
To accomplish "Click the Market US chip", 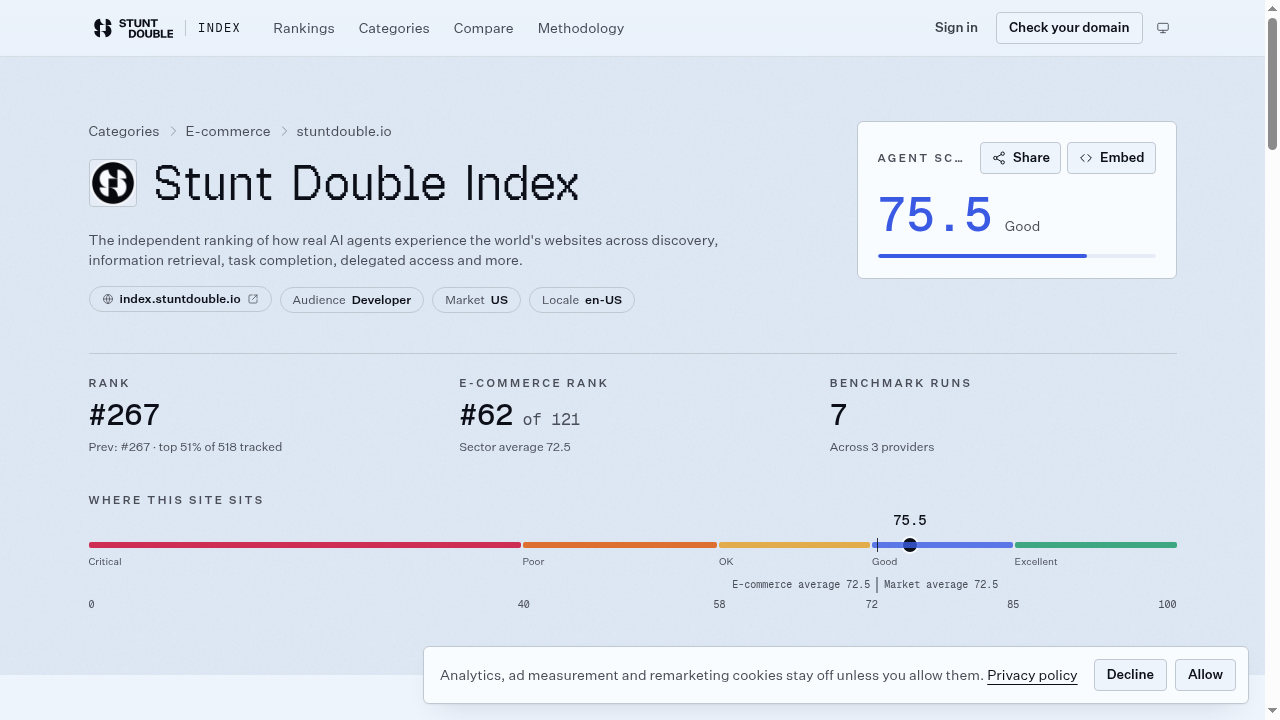I will 476,300.
